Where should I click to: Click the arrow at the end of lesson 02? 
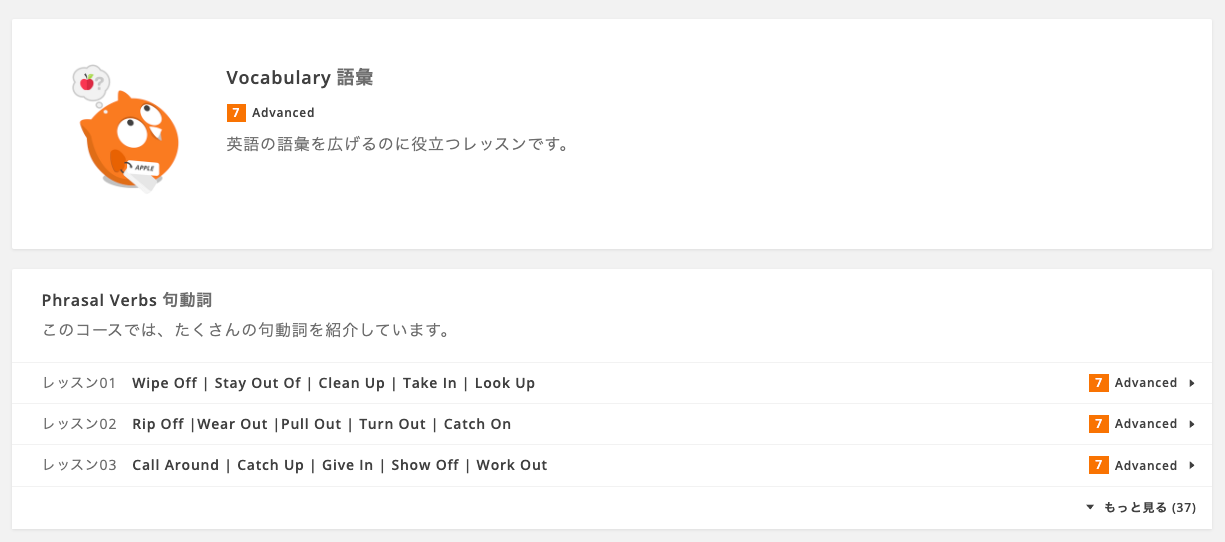tap(1191, 424)
